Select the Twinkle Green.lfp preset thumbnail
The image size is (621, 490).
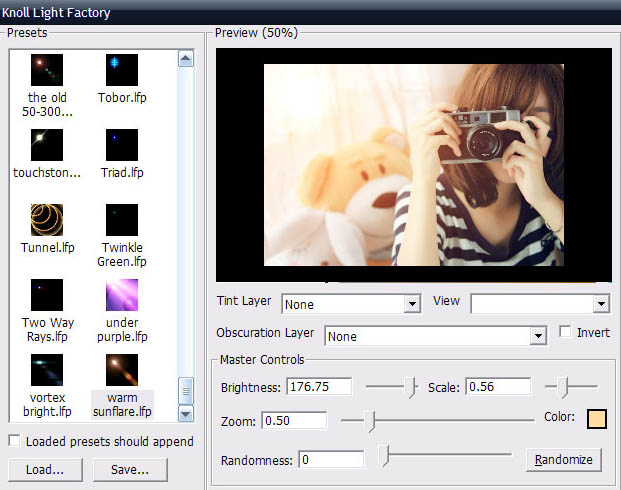[x=122, y=220]
